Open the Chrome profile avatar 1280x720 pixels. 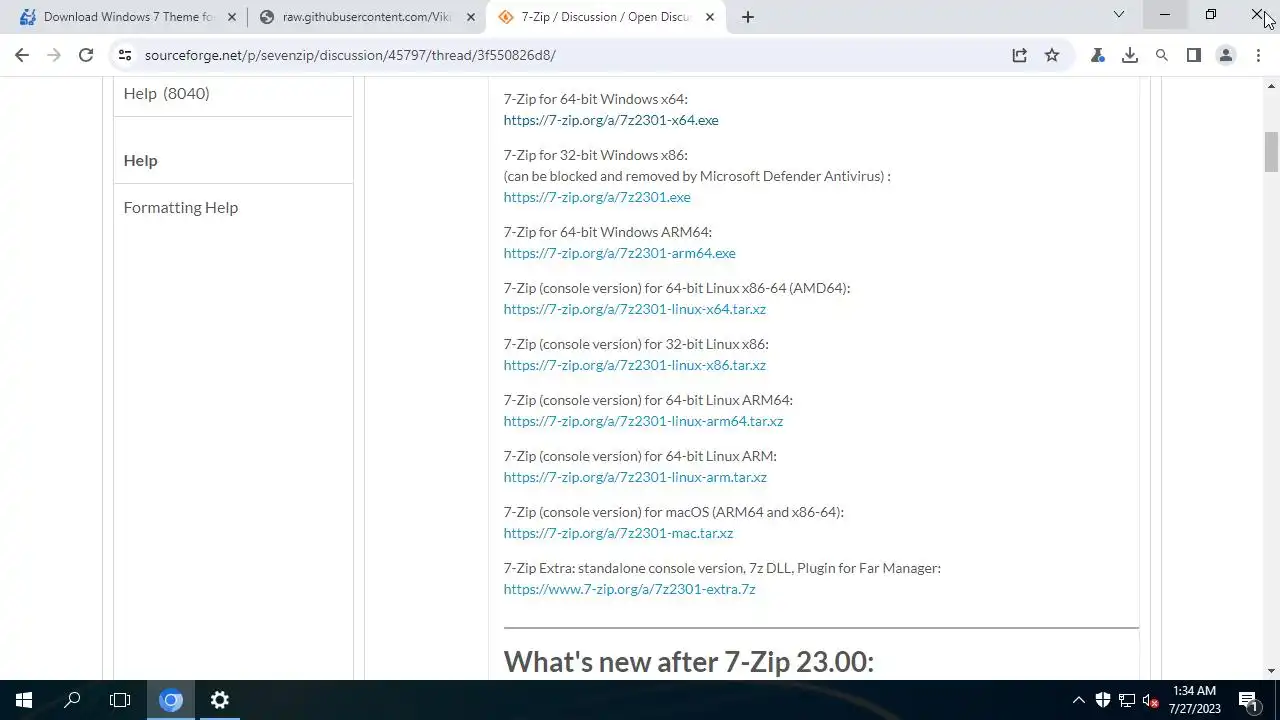1226,55
